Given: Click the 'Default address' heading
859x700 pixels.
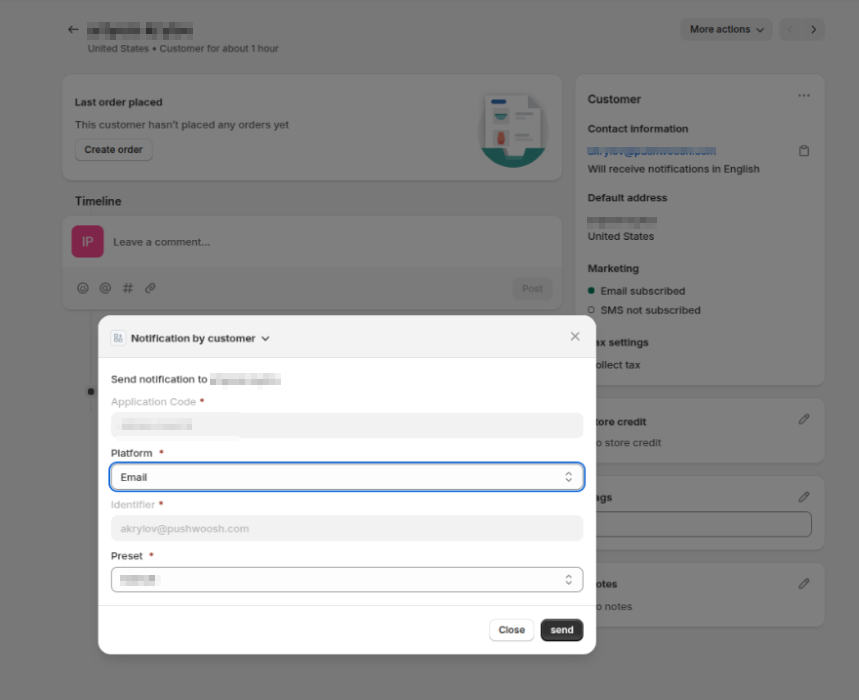Looking at the screenshot, I should tap(627, 198).
